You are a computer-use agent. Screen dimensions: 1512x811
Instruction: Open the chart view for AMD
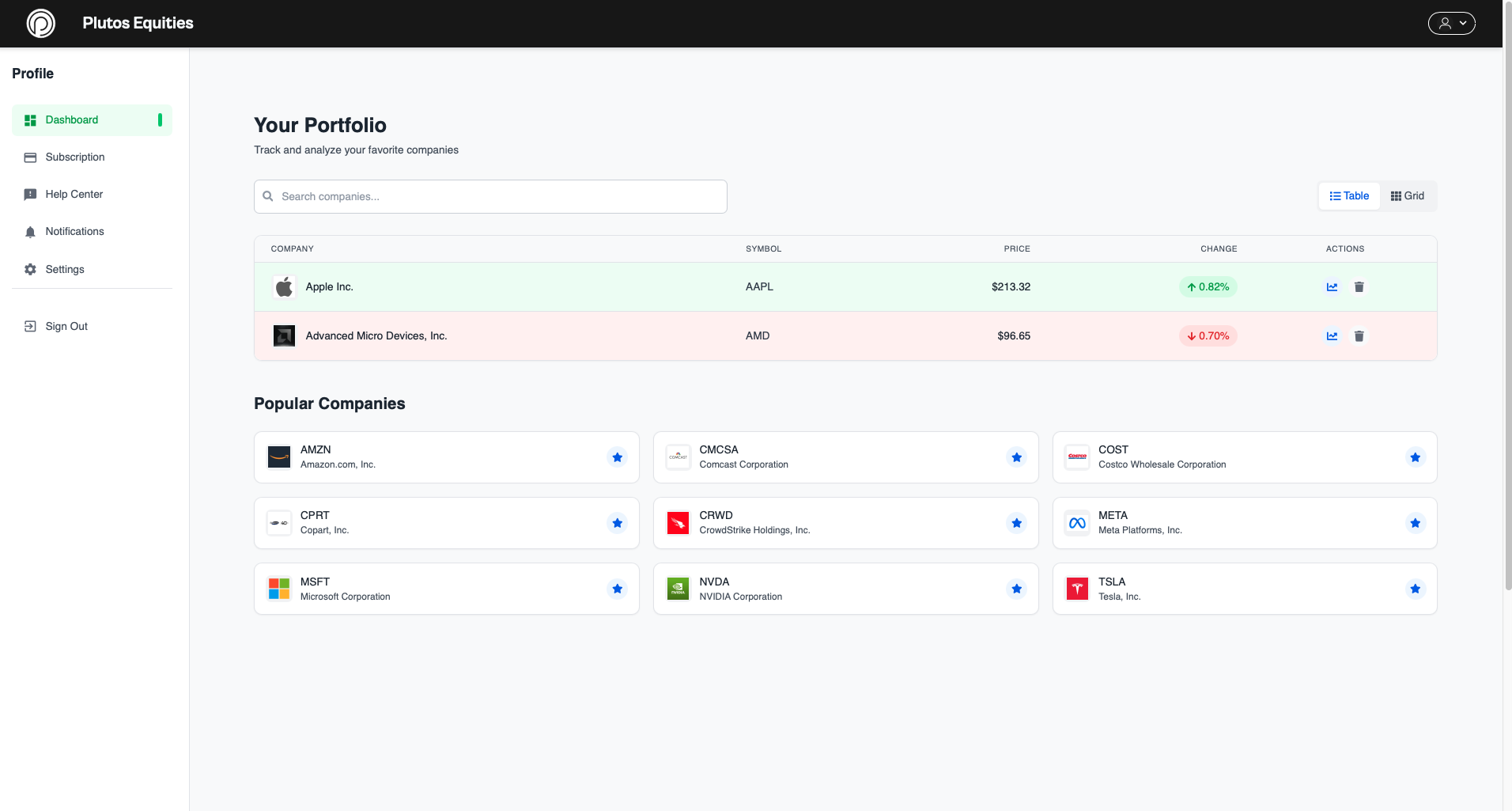[1332, 335]
